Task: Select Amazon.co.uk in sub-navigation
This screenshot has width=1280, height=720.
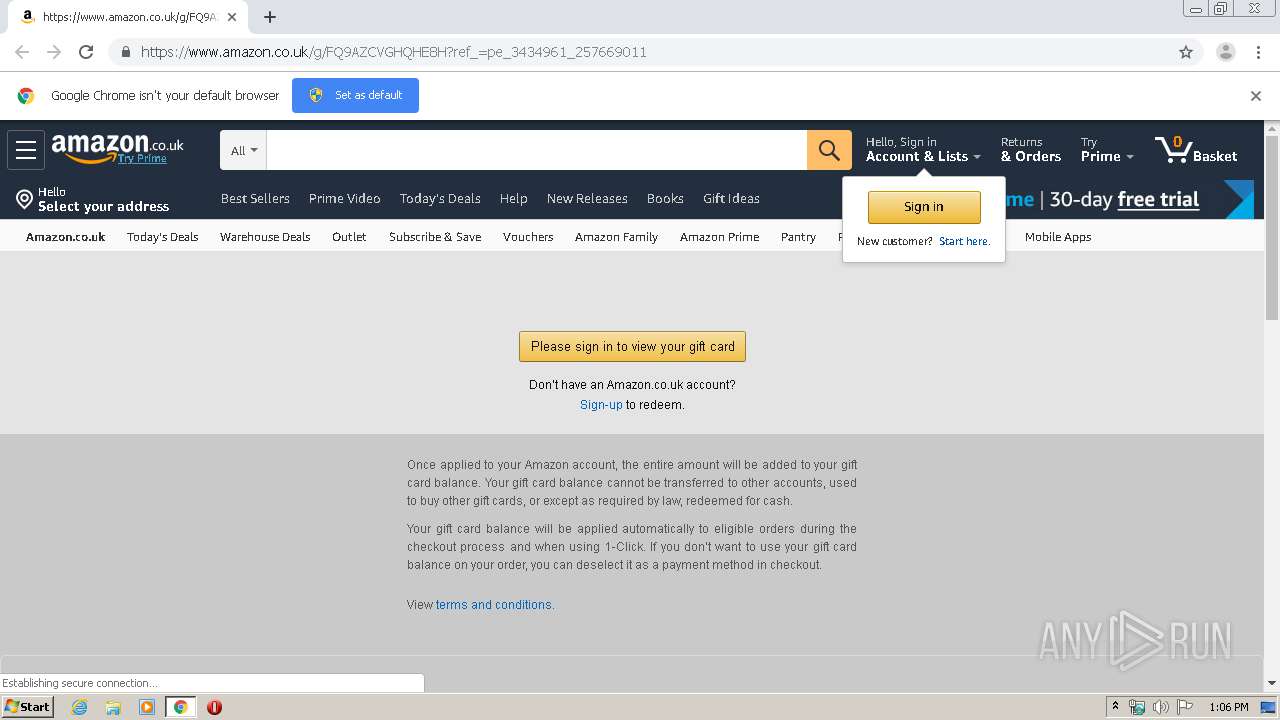Action: [x=65, y=237]
